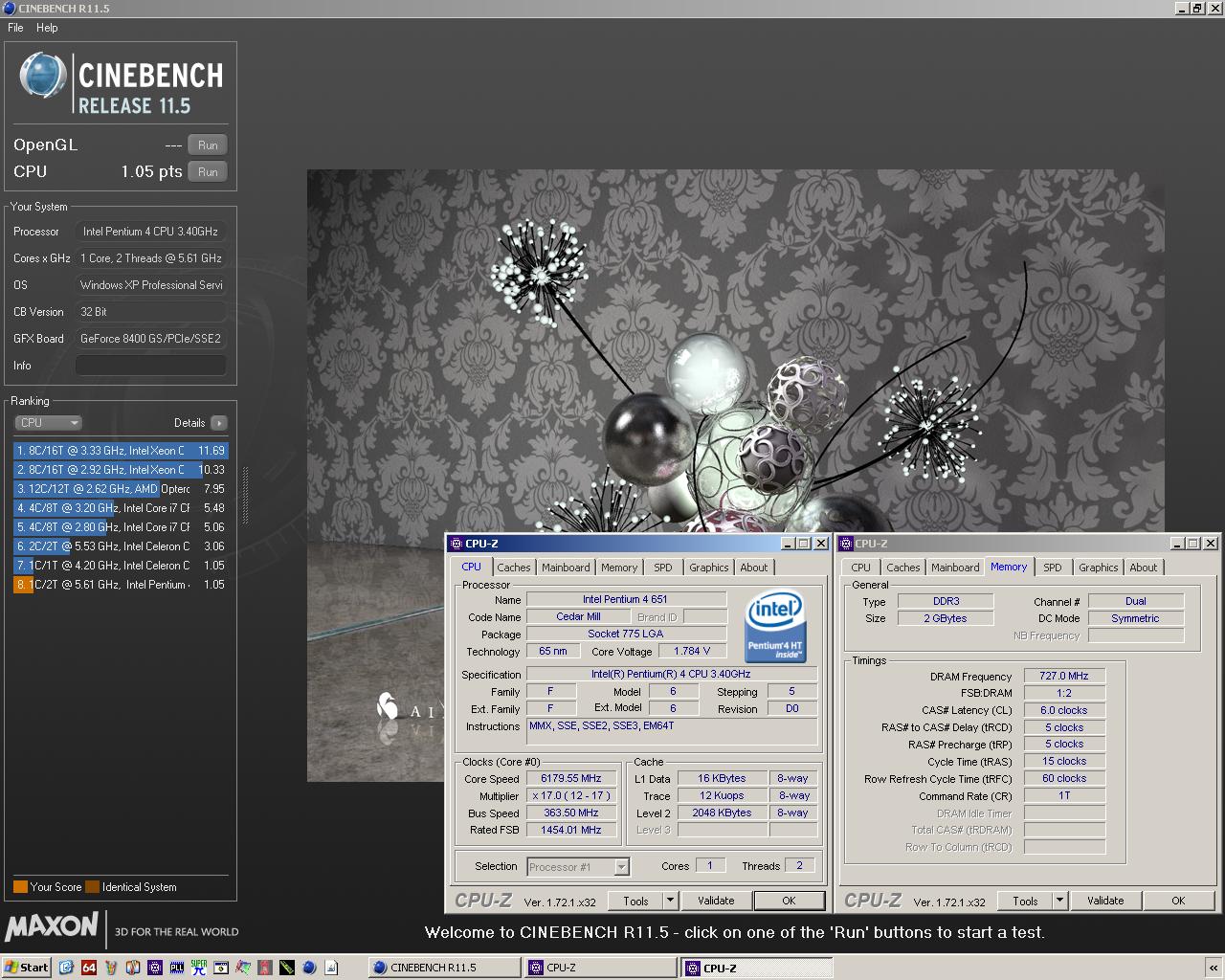Click Validate in right CPU-Z window

1105,901
